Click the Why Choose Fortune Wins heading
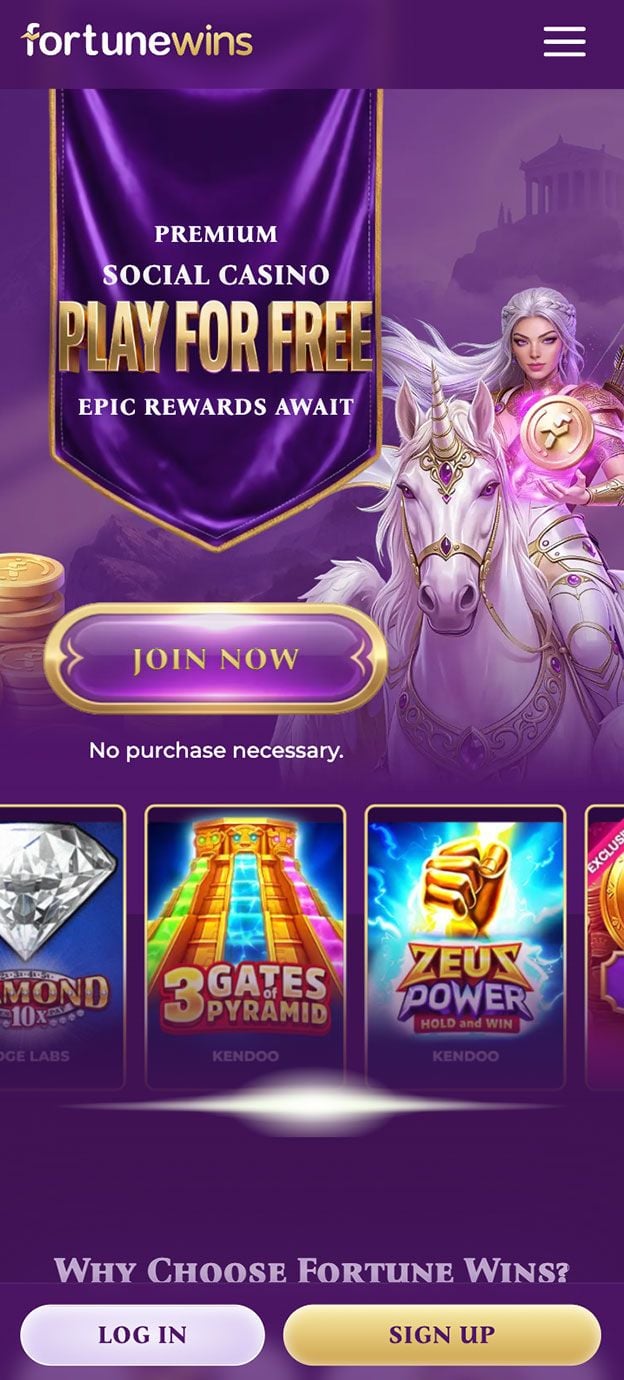624x1380 pixels. 312,1272
